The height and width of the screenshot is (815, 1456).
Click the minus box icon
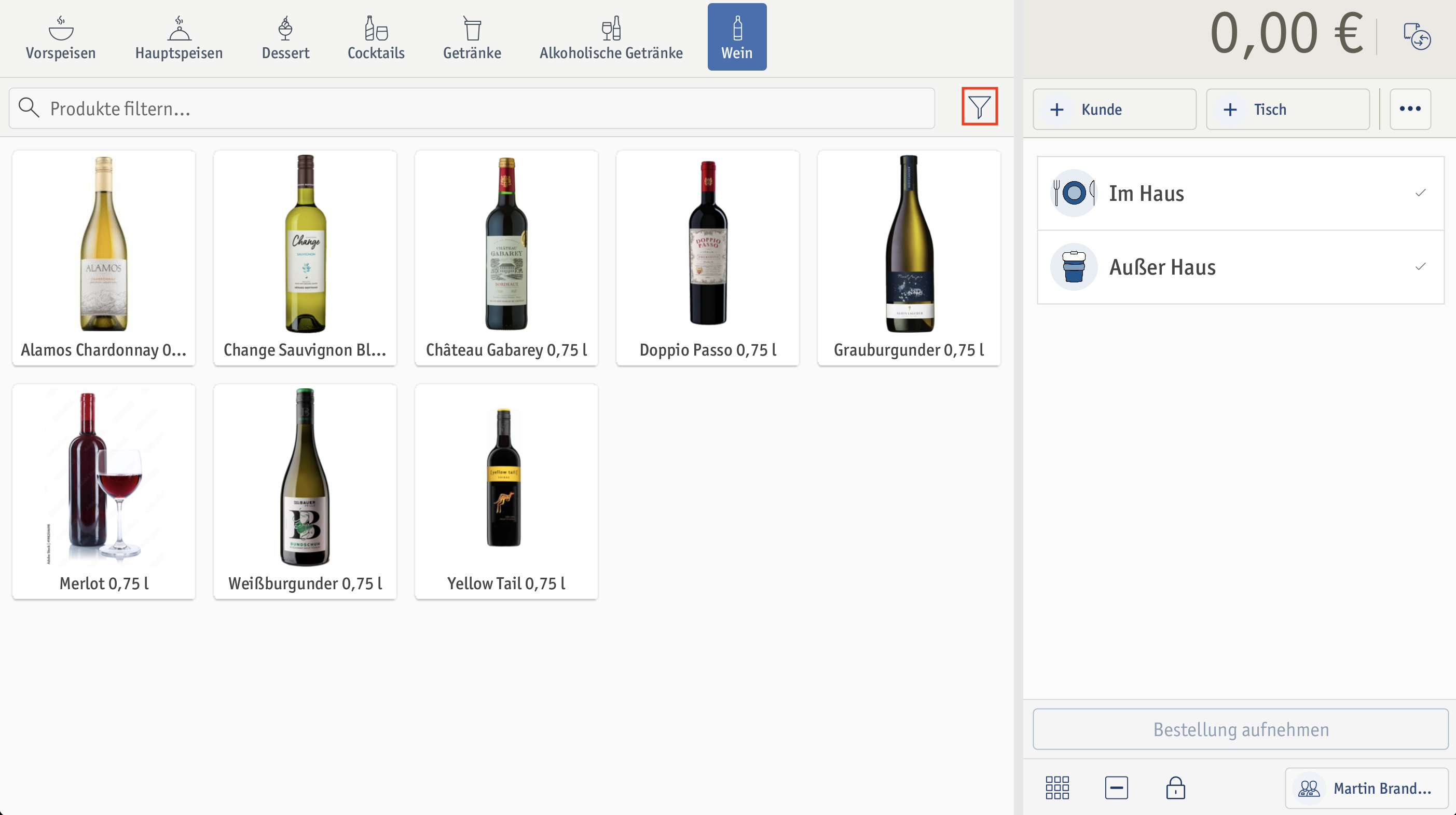(x=1116, y=787)
